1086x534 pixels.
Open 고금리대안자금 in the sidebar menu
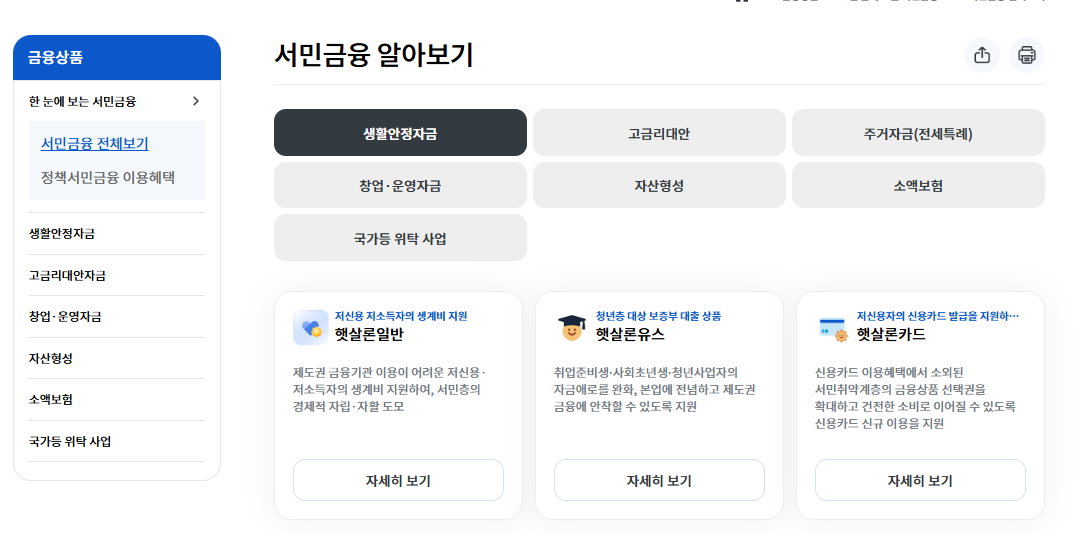[67, 275]
